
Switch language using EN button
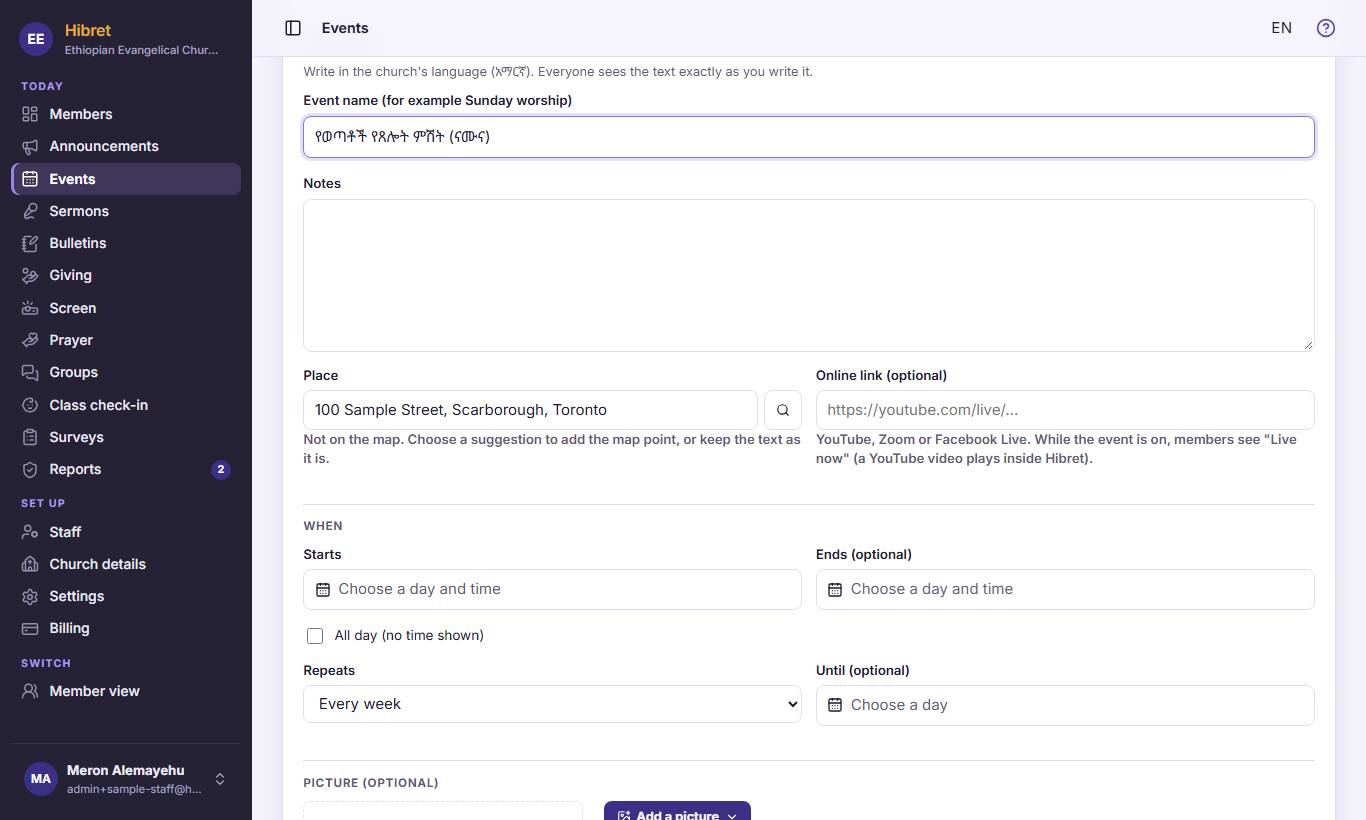tap(1281, 28)
